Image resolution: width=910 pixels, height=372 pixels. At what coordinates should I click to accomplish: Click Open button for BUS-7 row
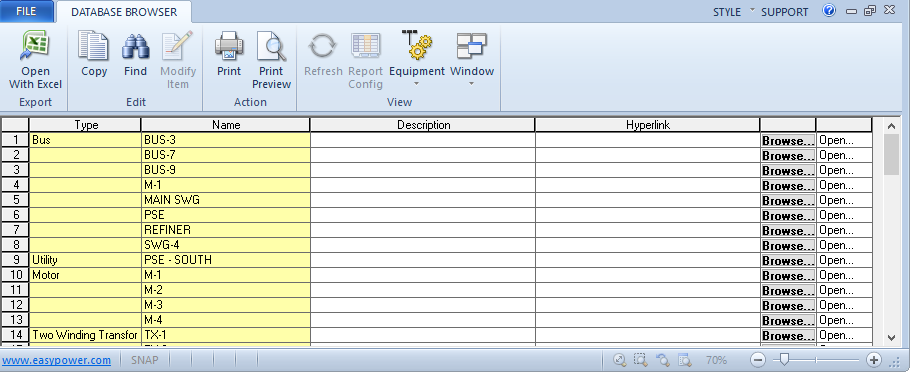coord(844,155)
